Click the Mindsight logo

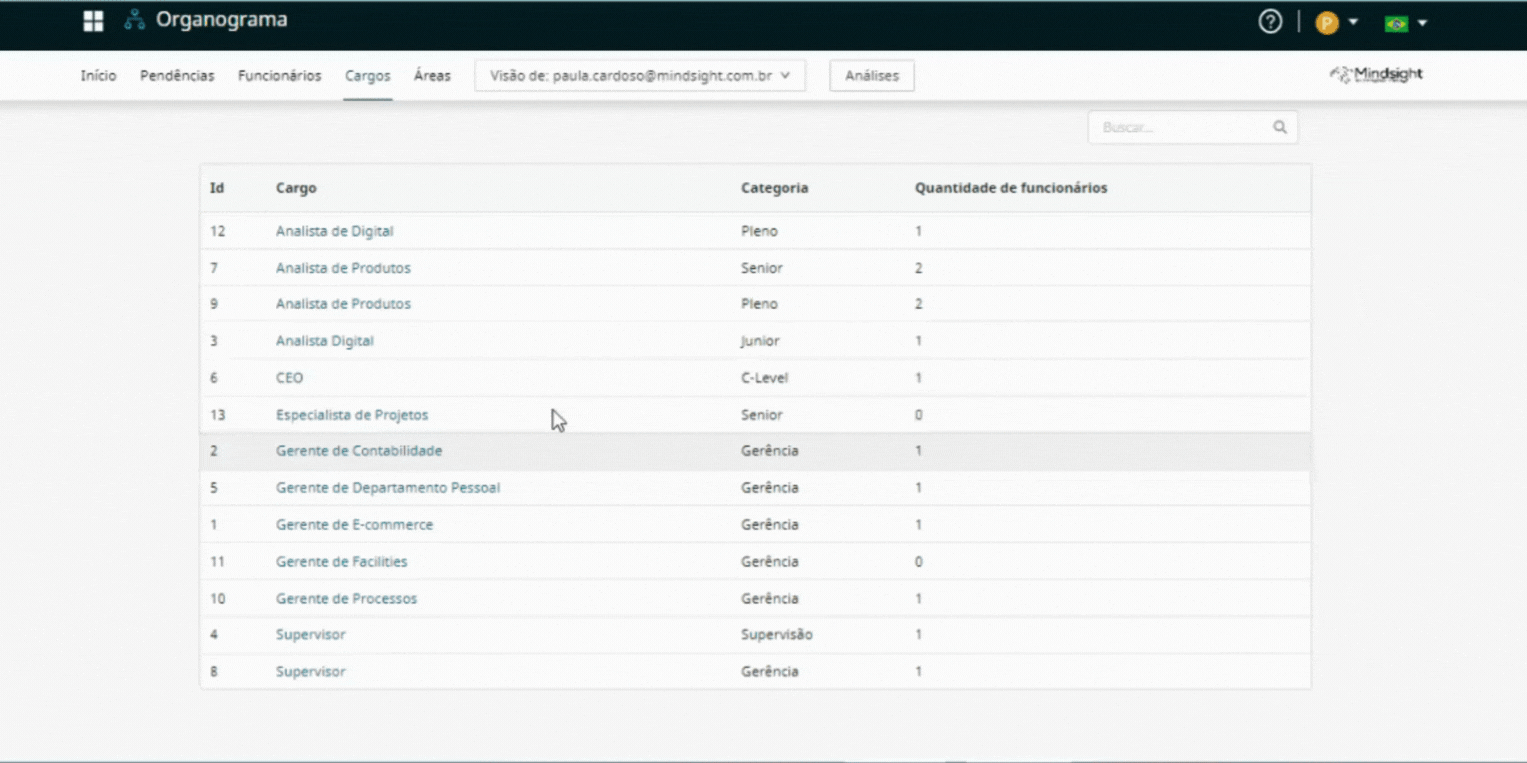click(x=1376, y=74)
